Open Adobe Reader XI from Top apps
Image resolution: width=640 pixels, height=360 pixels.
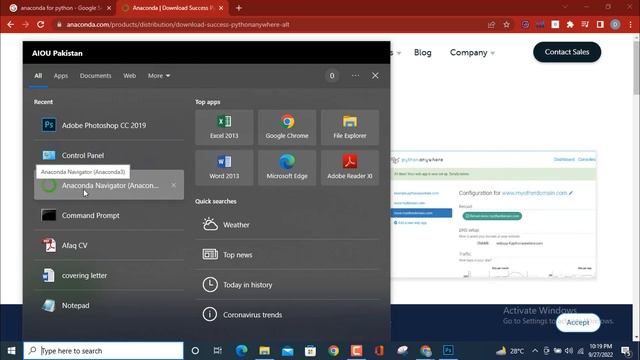(x=350, y=168)
